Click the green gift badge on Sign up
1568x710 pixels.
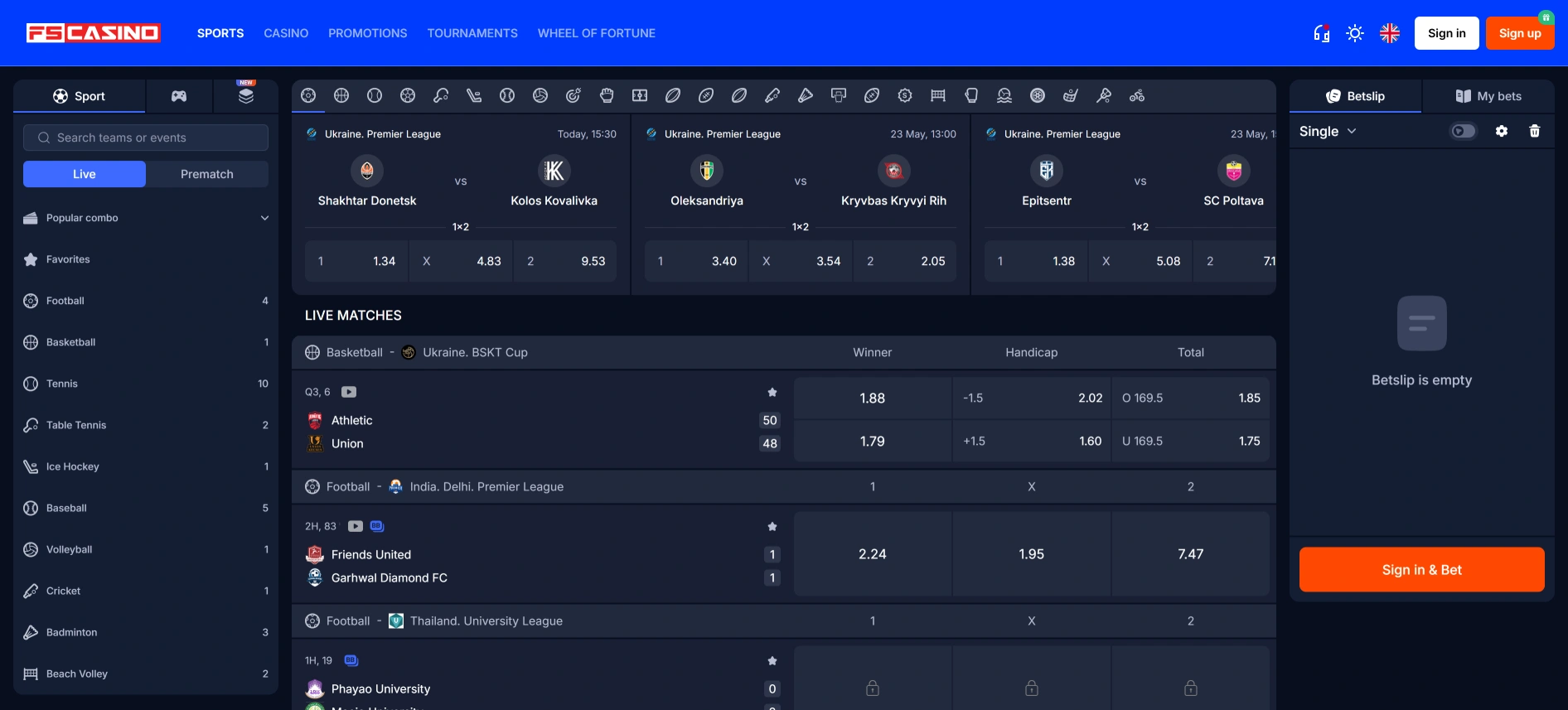coord(1546,17)
